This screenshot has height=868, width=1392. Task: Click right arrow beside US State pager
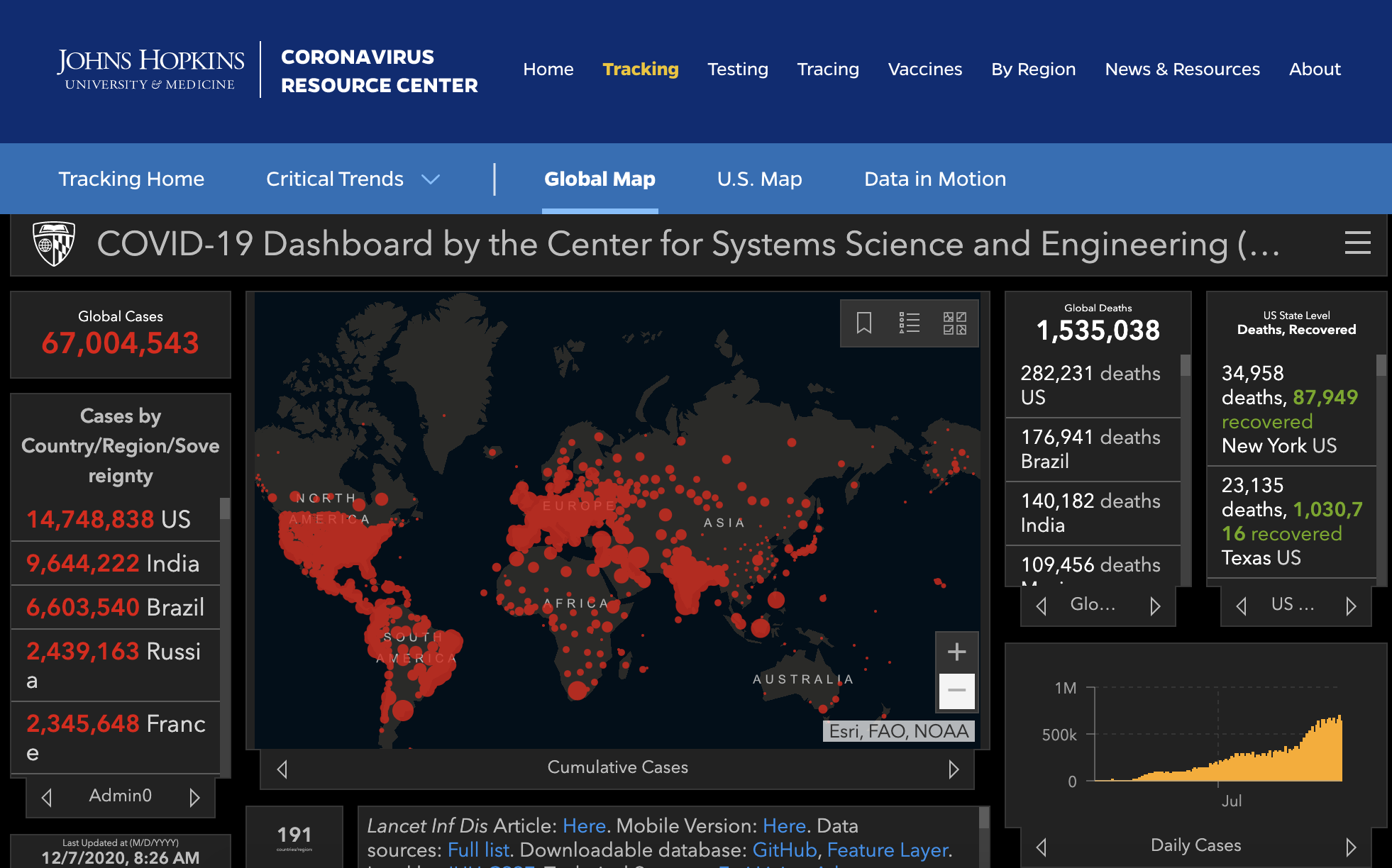coord(1350,606)
